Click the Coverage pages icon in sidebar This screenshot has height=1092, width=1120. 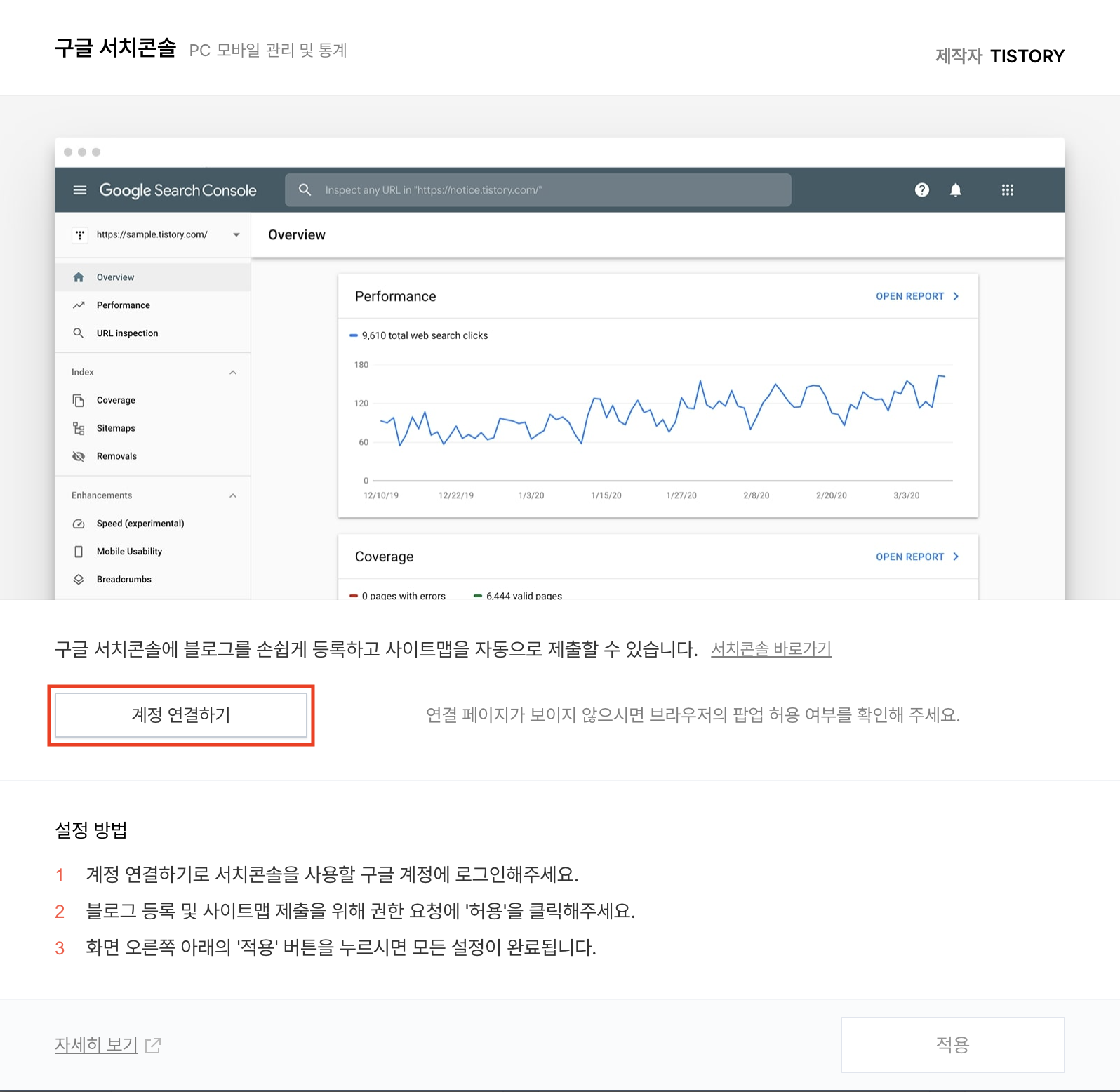[x=79, y=401]
